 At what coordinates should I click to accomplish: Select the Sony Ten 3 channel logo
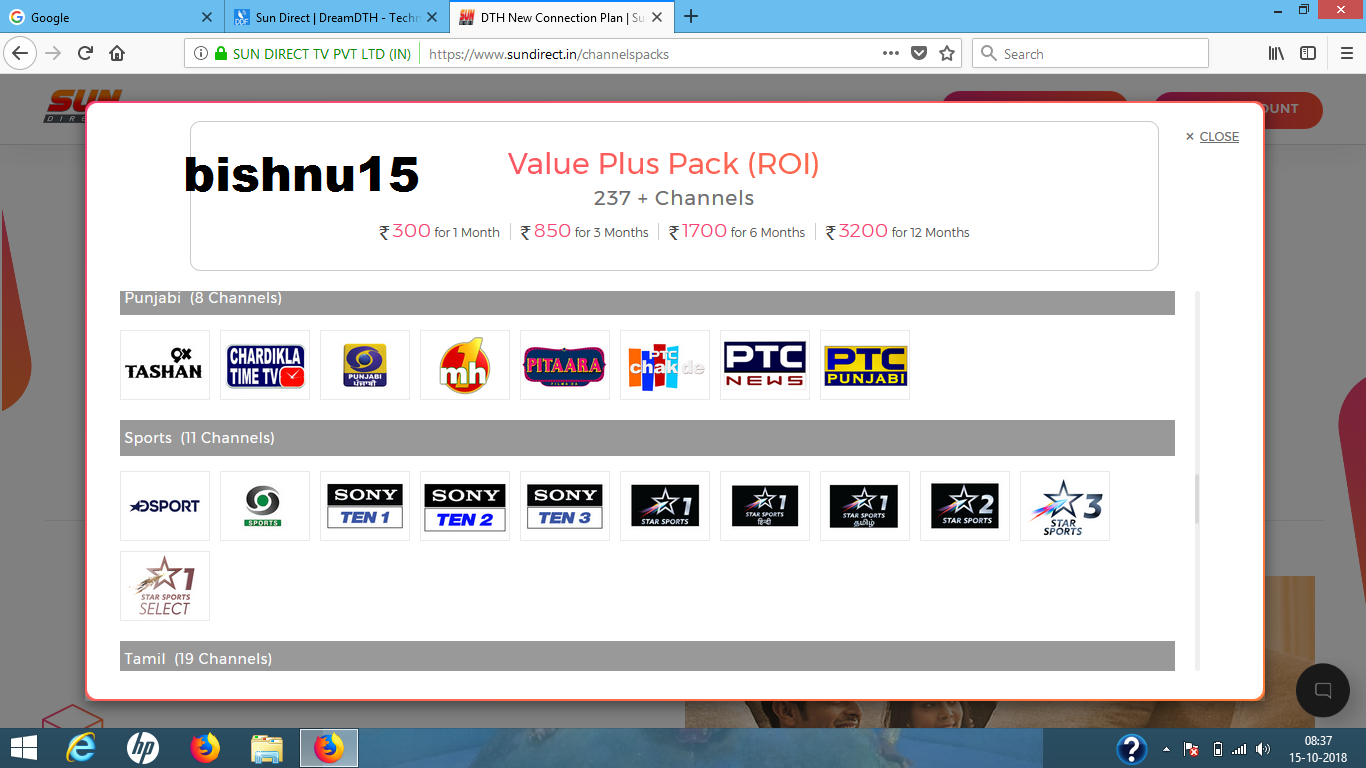(565, 506)
